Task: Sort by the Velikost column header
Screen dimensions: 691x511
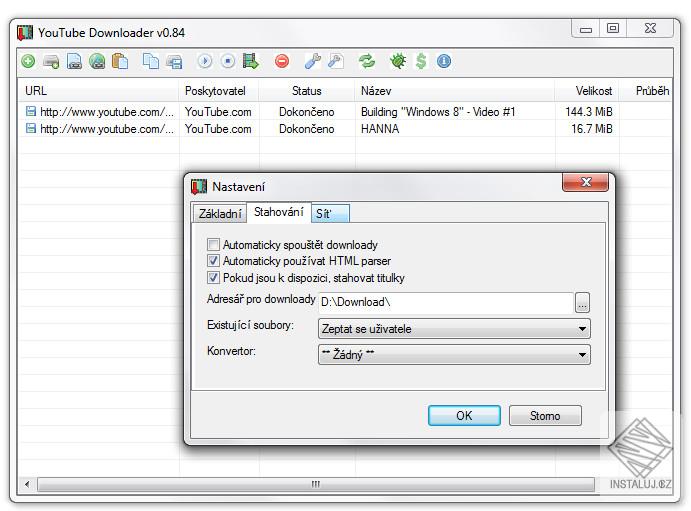Action: click(587, 91)
